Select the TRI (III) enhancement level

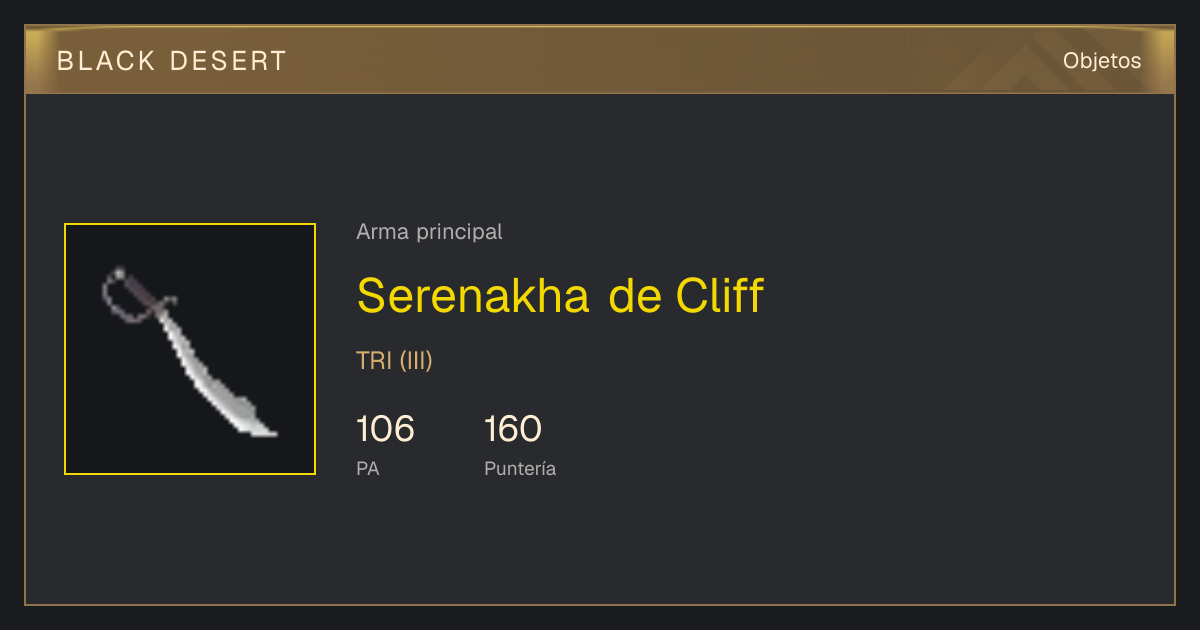[394, 361]
